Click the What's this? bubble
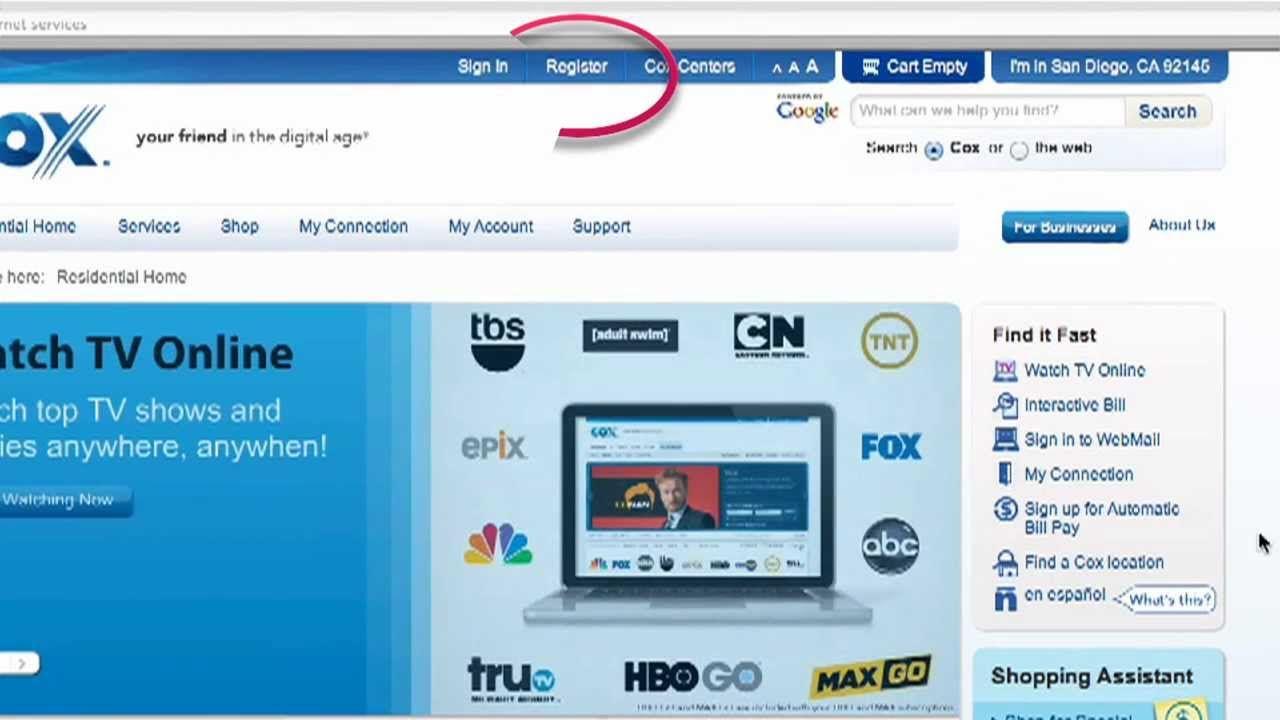1280x720 pixels. point(1165,600)
